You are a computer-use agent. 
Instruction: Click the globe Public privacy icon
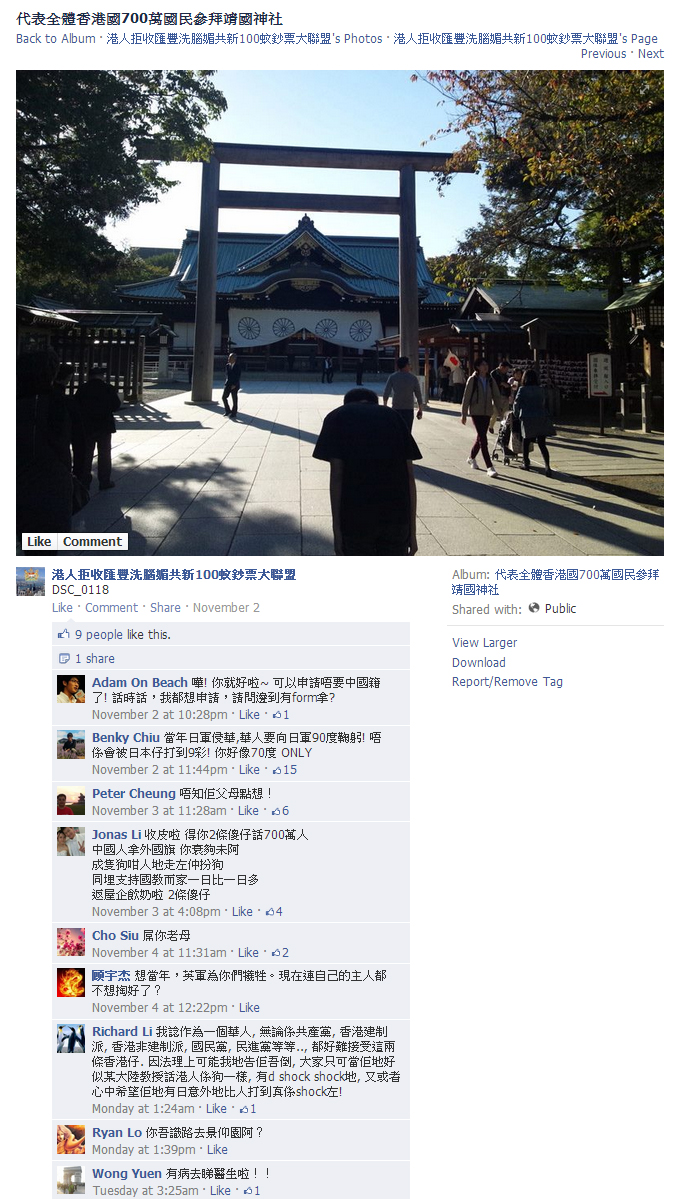tap(534, 608)
